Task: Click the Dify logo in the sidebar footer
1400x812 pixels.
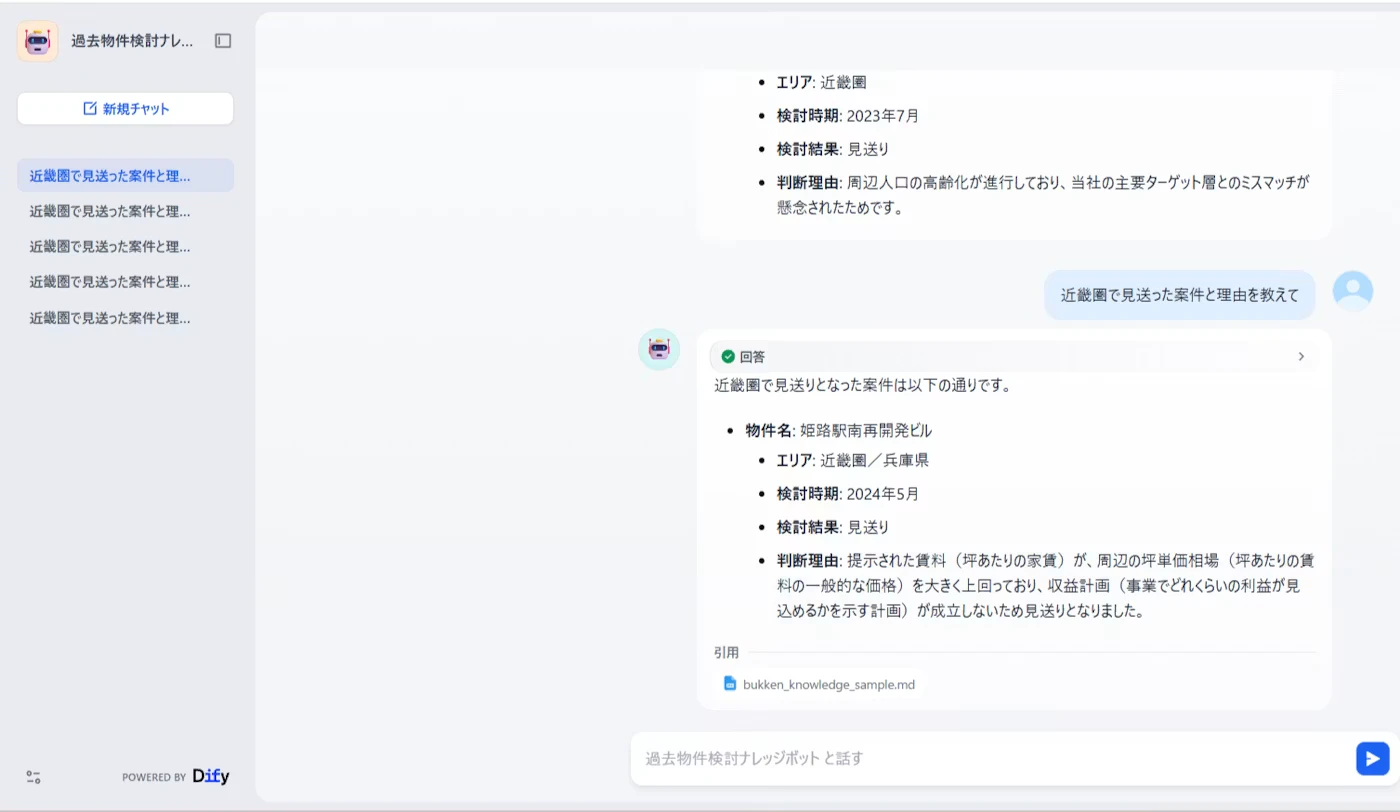Action: (211, 777)
